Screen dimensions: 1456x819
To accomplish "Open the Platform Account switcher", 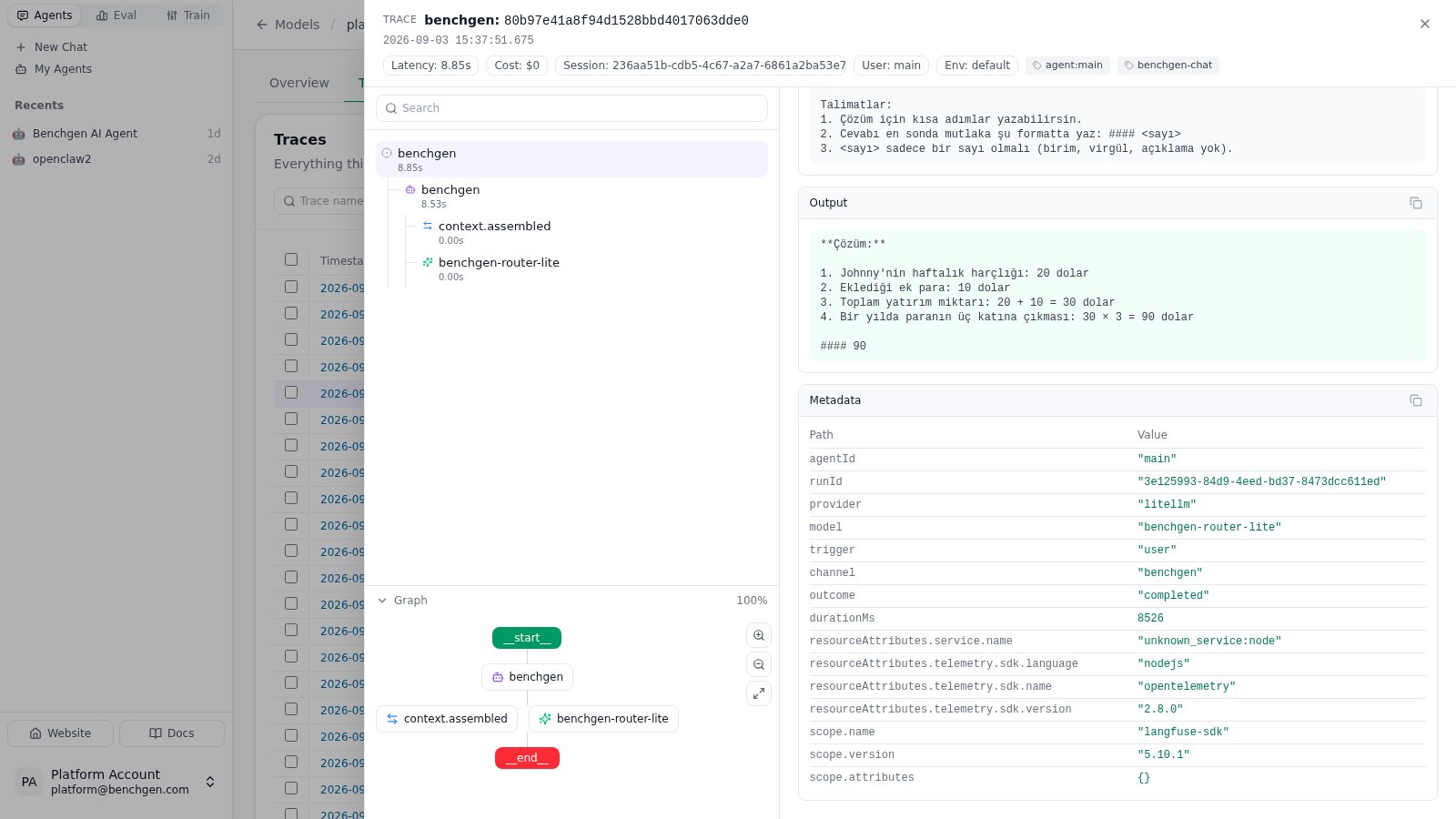I will [116, 782].
